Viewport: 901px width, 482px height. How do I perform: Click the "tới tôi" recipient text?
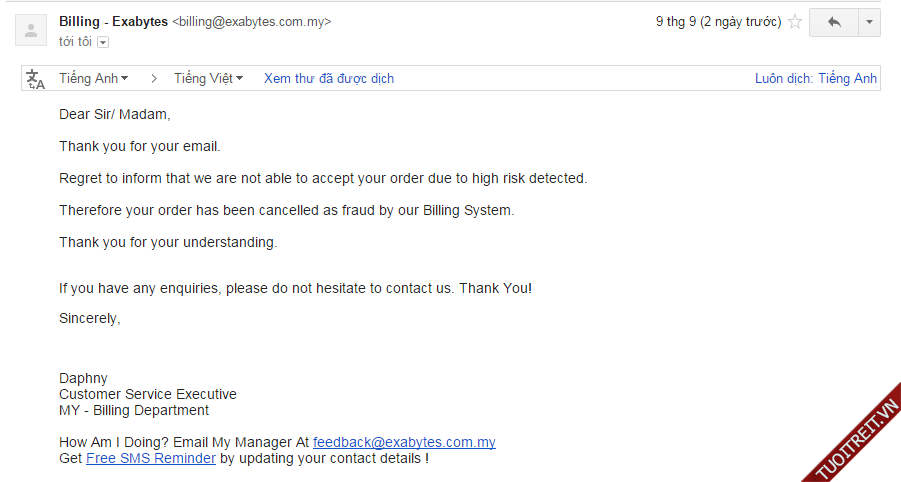[x=75, y=41]
